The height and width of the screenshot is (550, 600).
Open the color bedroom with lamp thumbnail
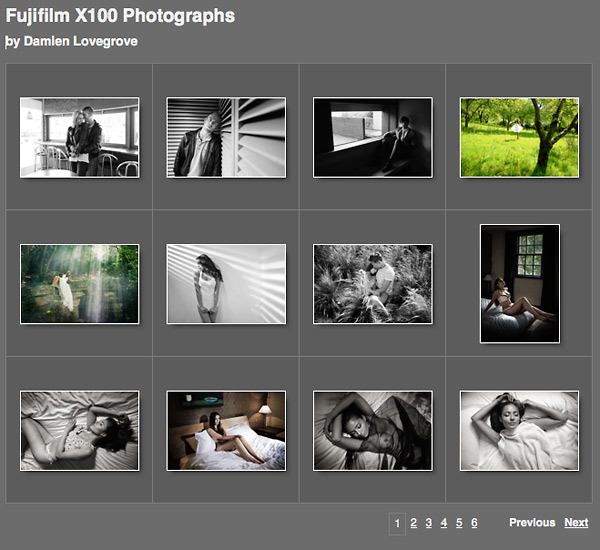pos(226,431)
